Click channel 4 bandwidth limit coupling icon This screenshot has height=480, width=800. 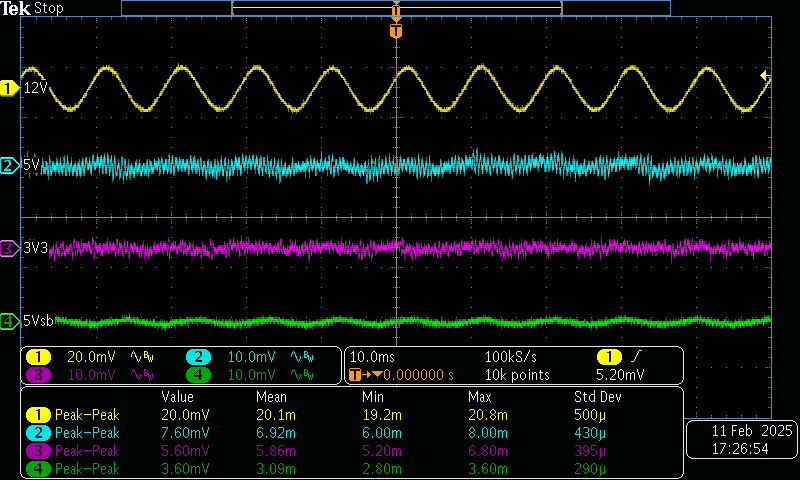click(x=302, y=375)
